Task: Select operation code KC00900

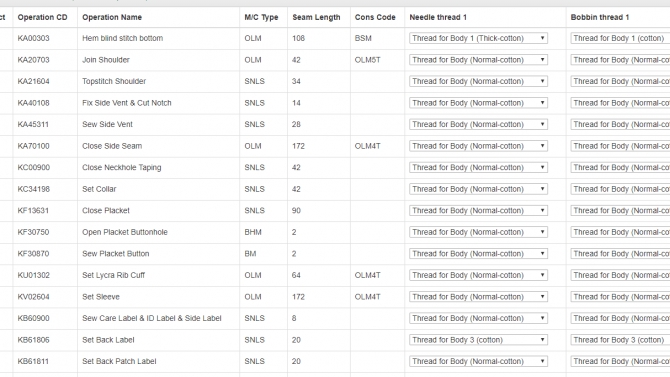Action: 33,168
